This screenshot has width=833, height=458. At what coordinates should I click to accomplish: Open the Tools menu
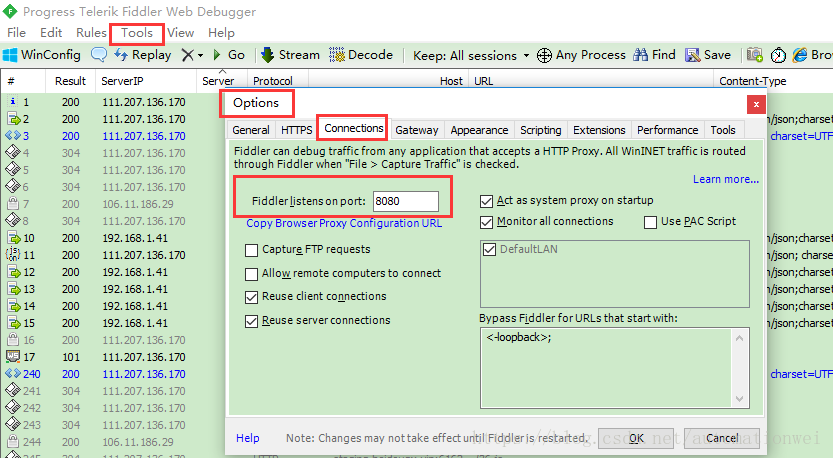[137, 33]
